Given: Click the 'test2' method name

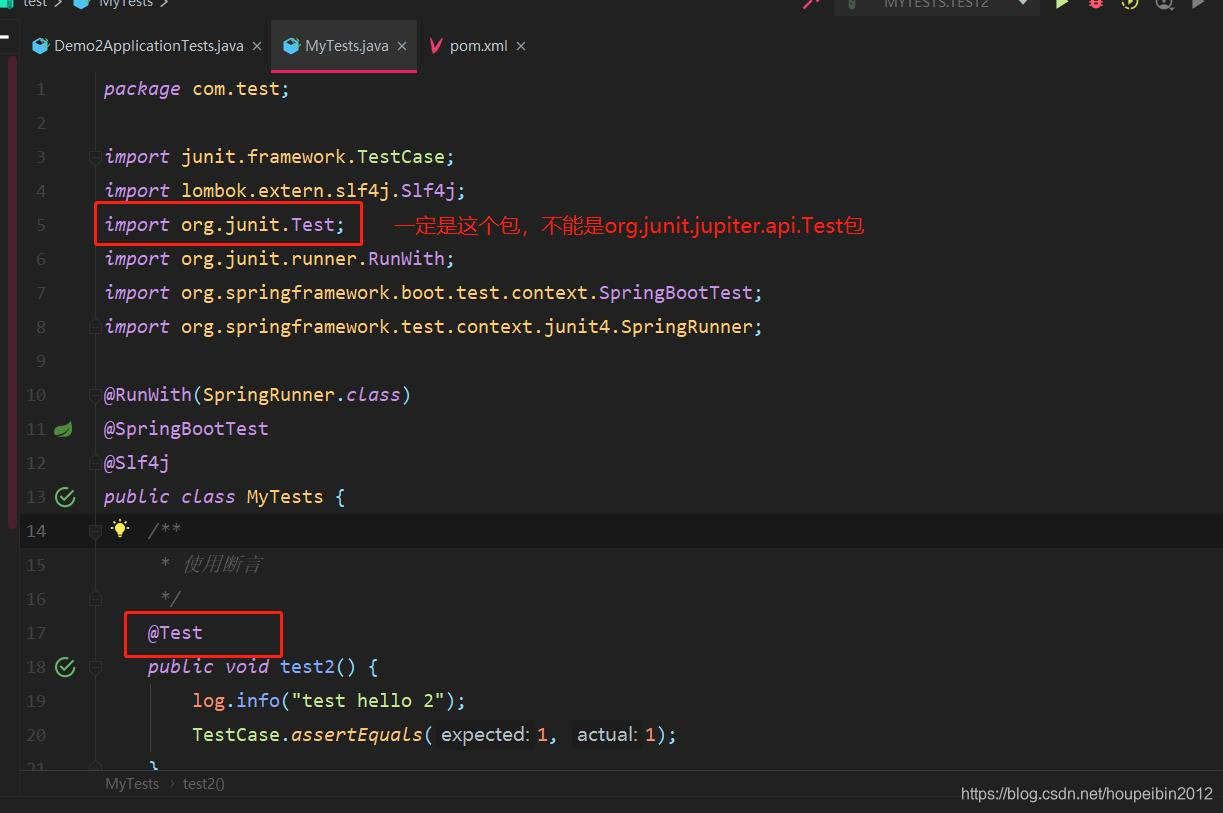Looking at the screenshot, I should (307, 667).
